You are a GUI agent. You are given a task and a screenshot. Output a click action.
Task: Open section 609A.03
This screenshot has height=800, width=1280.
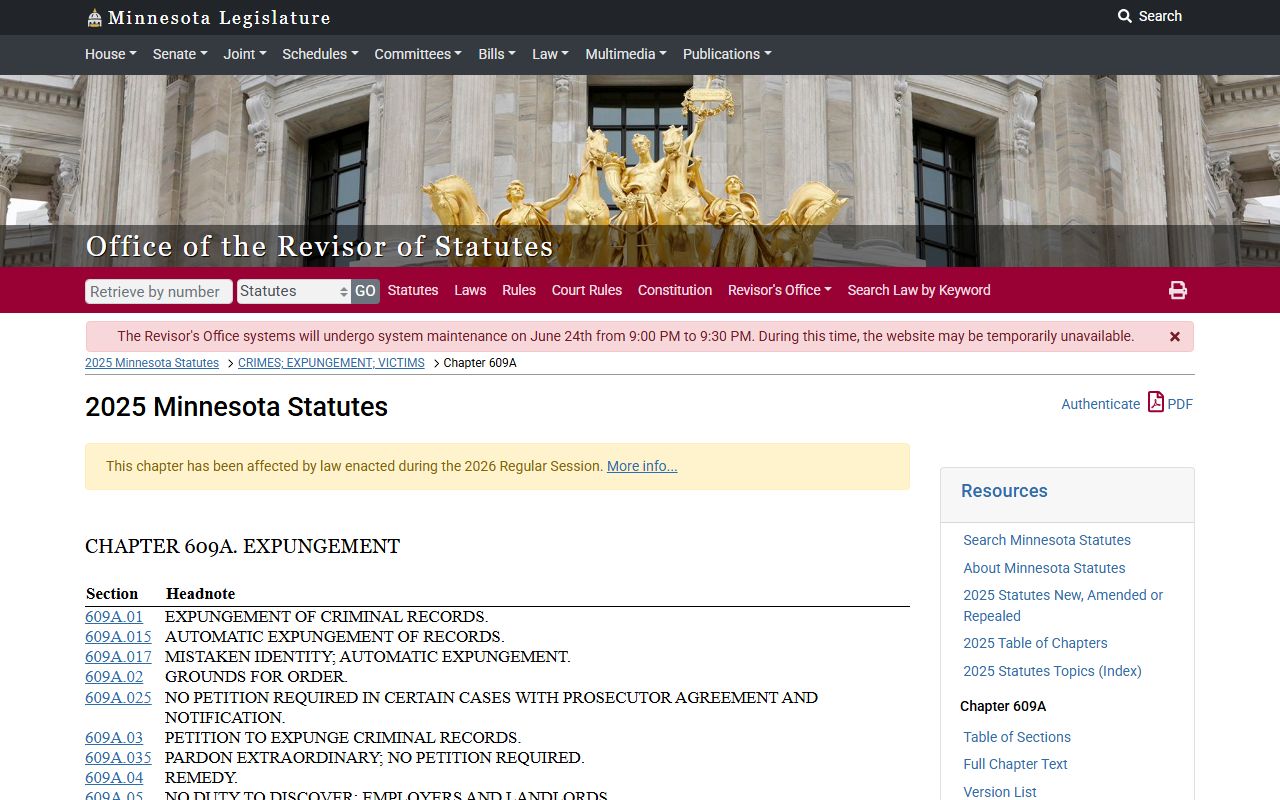(114, 738)
